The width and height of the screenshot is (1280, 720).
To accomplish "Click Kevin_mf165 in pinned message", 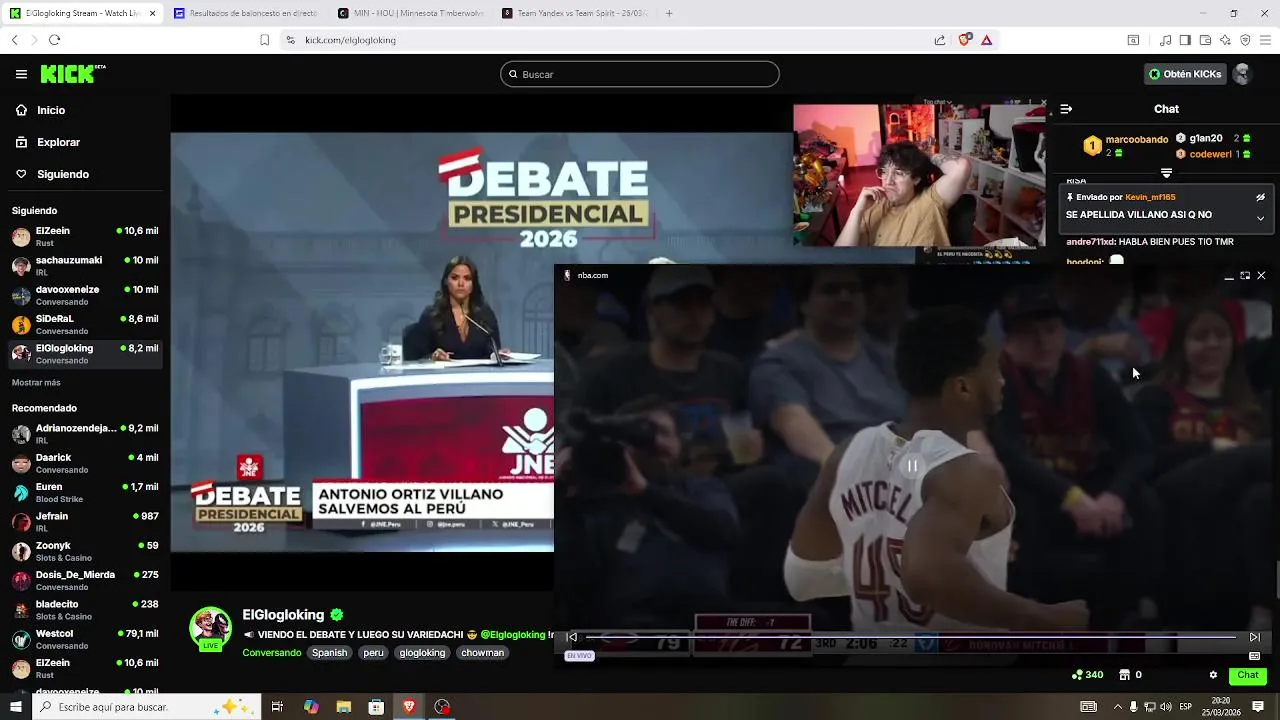I will [x=1150, y=197].
